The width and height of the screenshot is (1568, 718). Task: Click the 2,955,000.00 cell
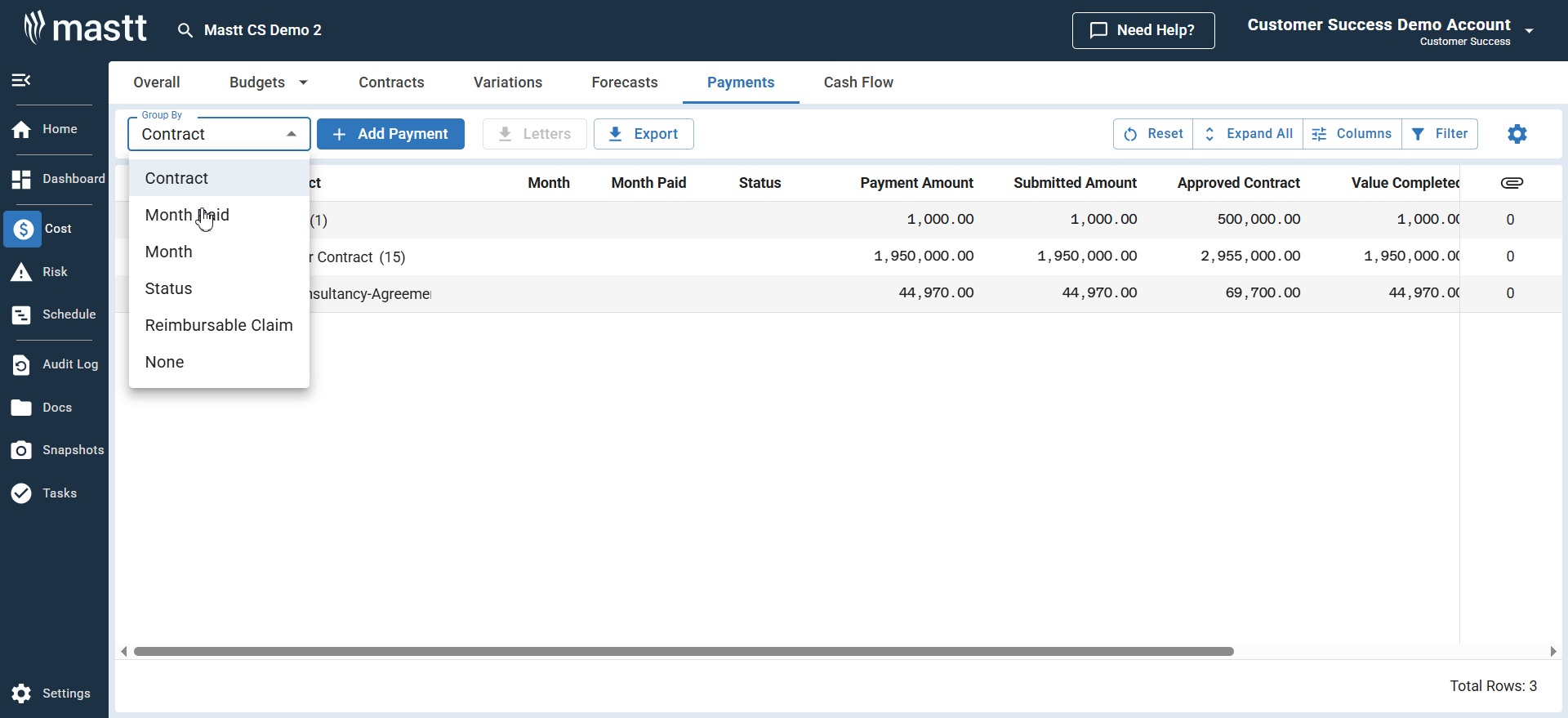(x=1250, y=256)
